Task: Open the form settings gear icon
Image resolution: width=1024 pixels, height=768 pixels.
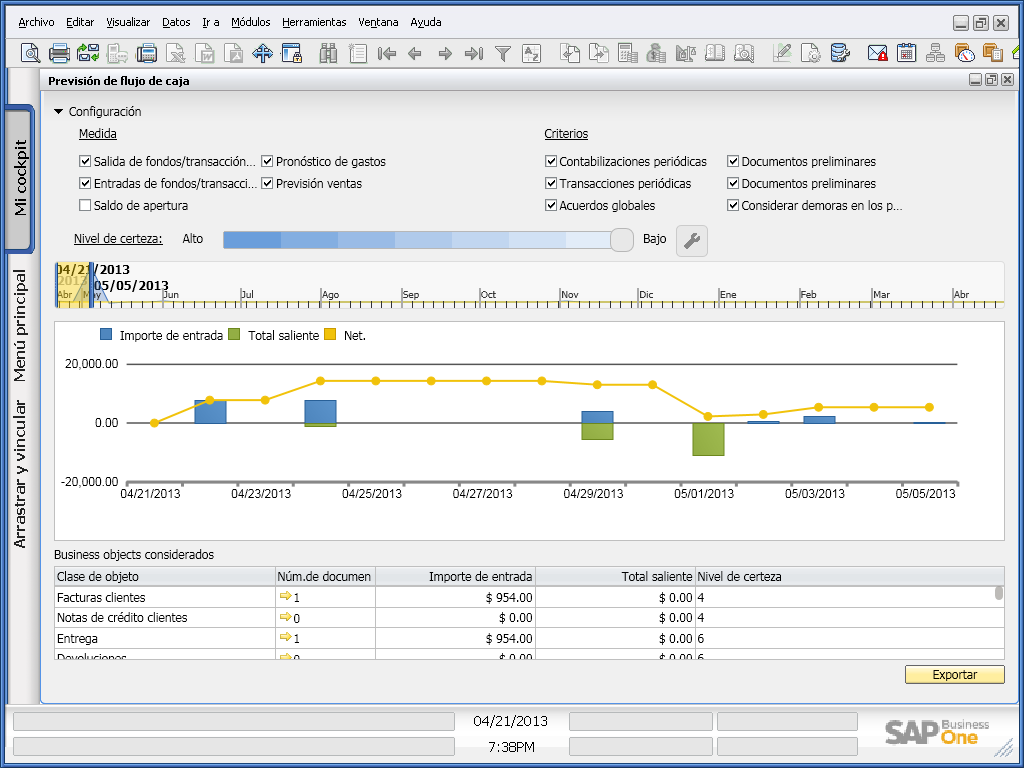Action: click(x=810, y=53)
